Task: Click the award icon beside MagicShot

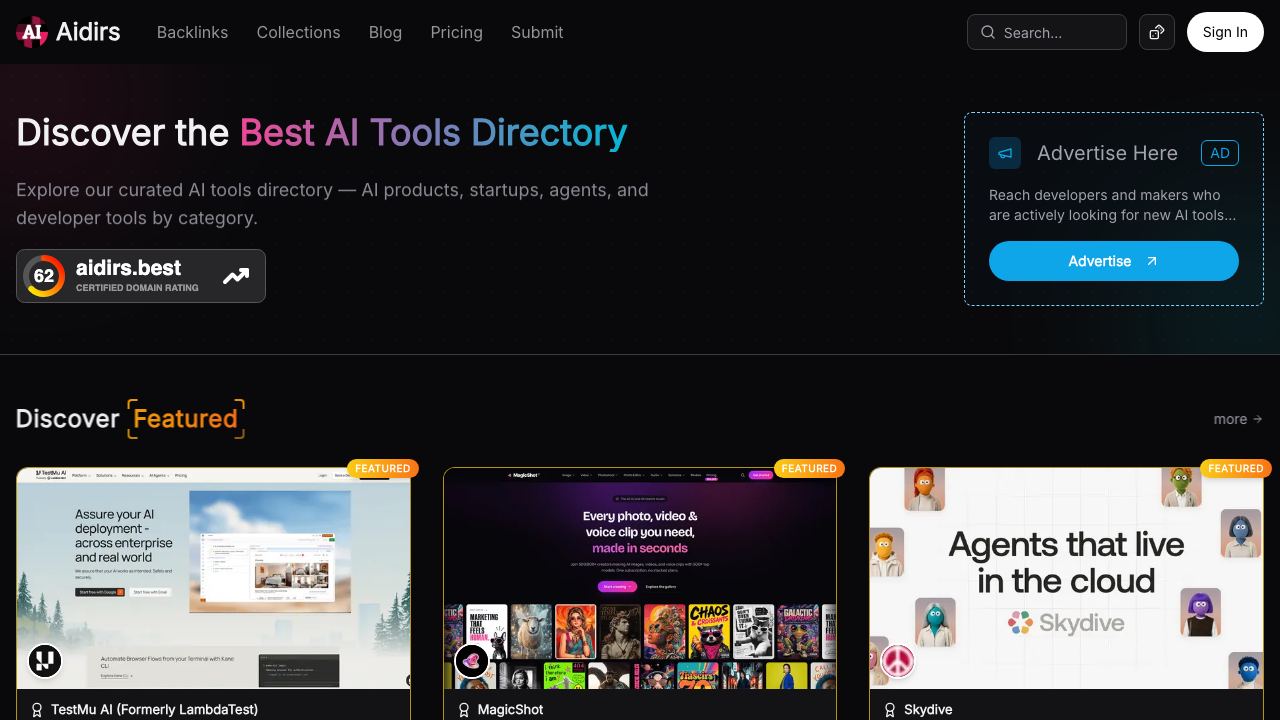Action: 464,710
